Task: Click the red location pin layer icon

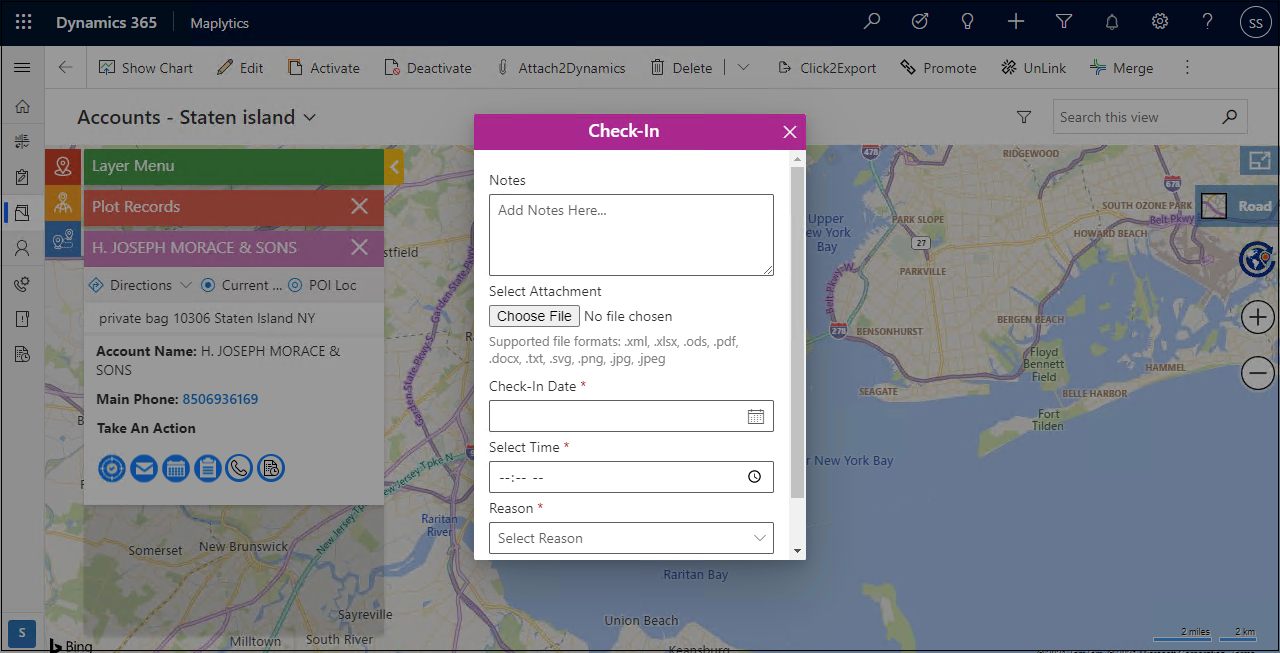Action: click(63, 167)
